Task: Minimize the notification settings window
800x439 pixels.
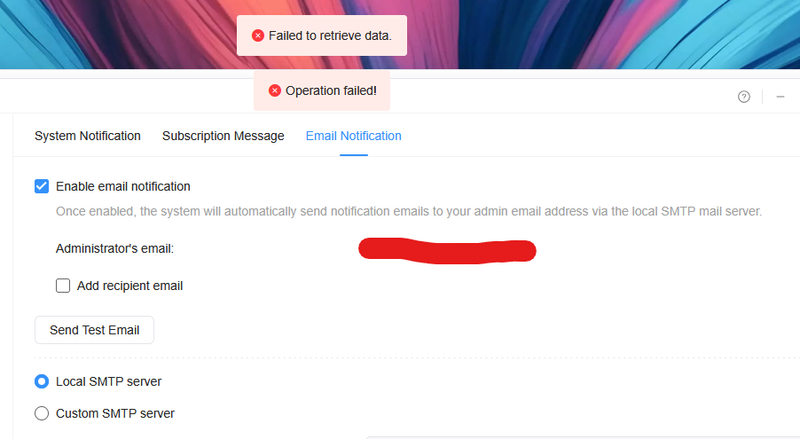Action: (780, 96)
